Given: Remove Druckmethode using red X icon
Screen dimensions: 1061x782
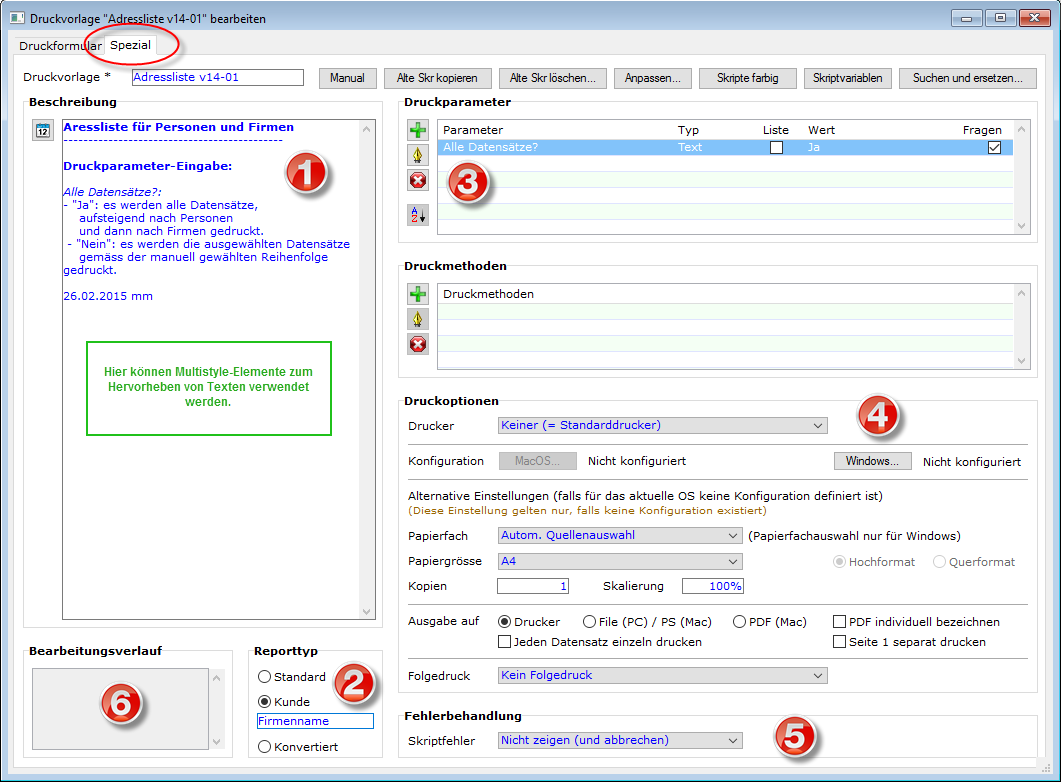Looking at the screenshot, I should coord(418,344).
